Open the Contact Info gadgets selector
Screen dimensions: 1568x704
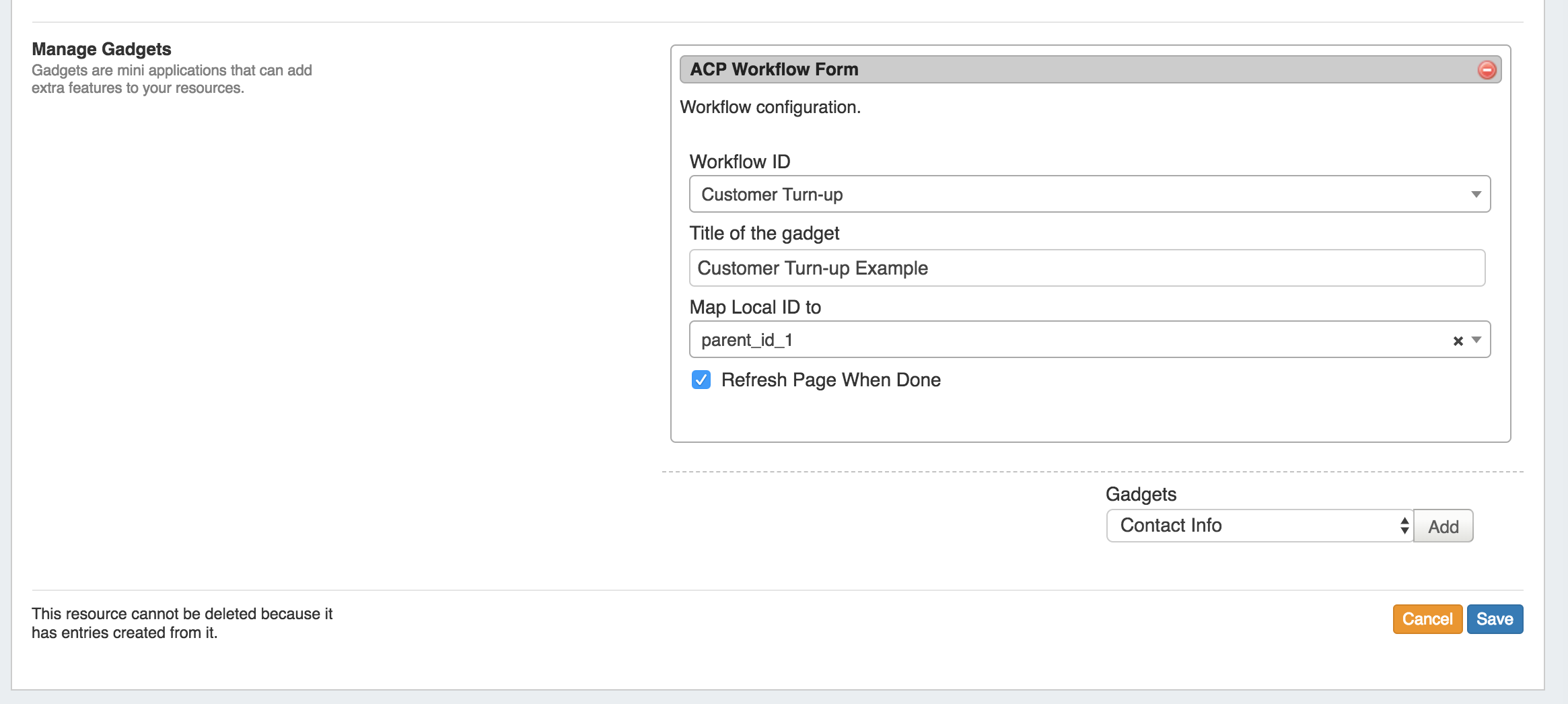click(x=1259, y=526)
